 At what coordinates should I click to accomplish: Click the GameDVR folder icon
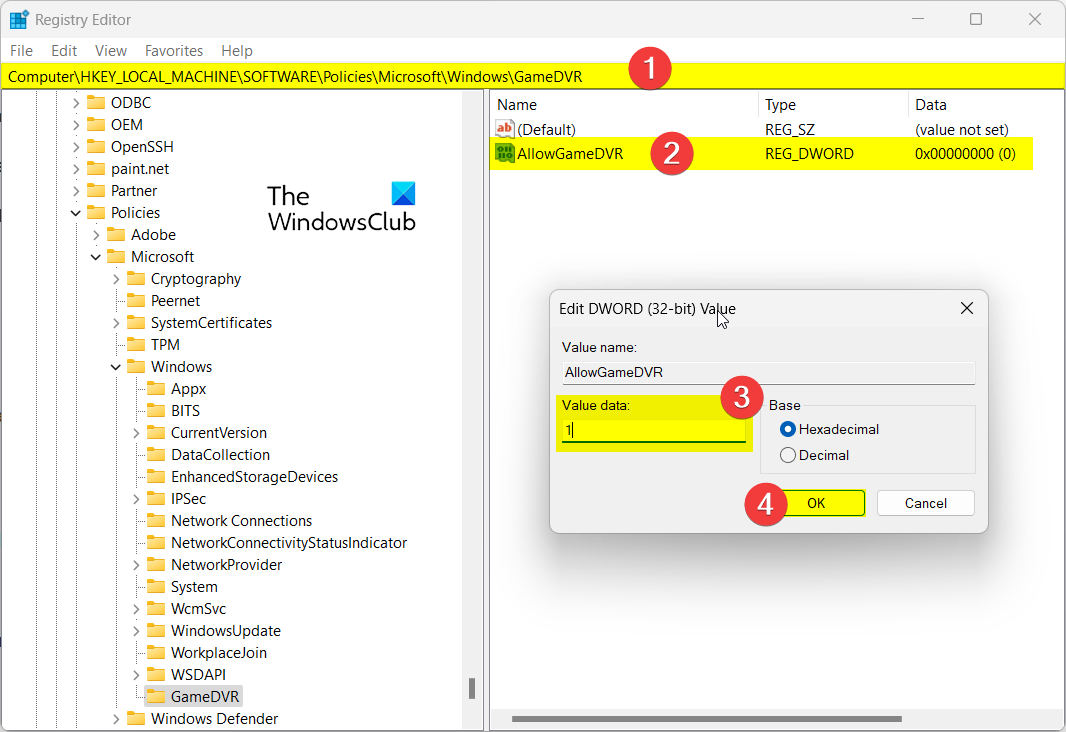(x=156, y=697)
